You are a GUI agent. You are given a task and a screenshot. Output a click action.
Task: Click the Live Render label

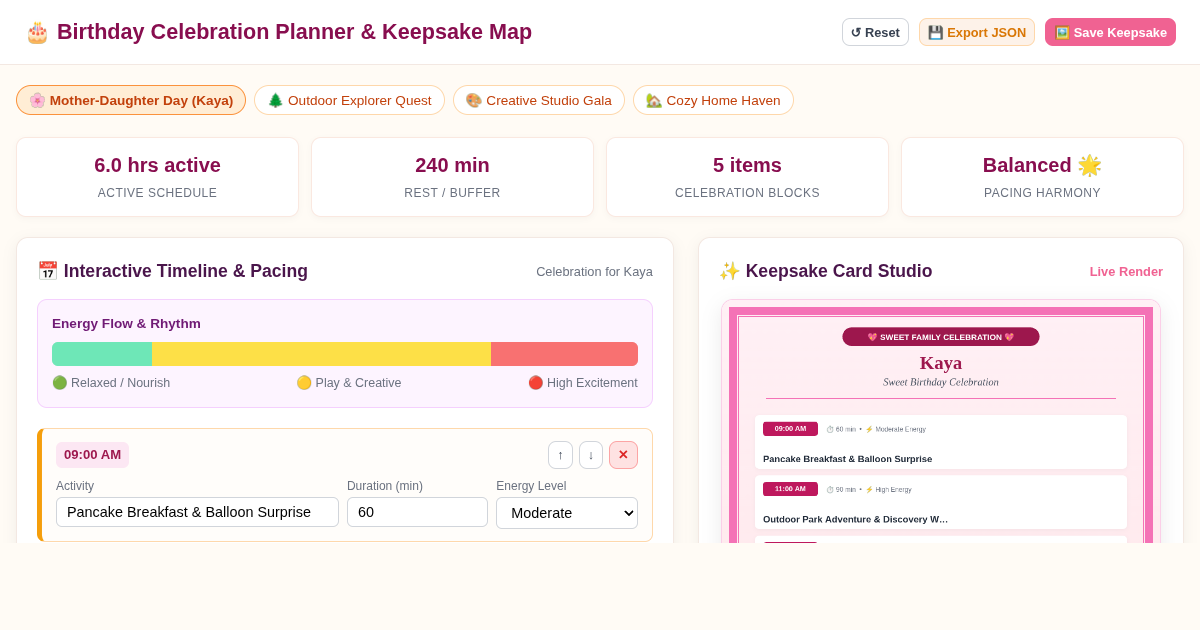[1126, 272]
